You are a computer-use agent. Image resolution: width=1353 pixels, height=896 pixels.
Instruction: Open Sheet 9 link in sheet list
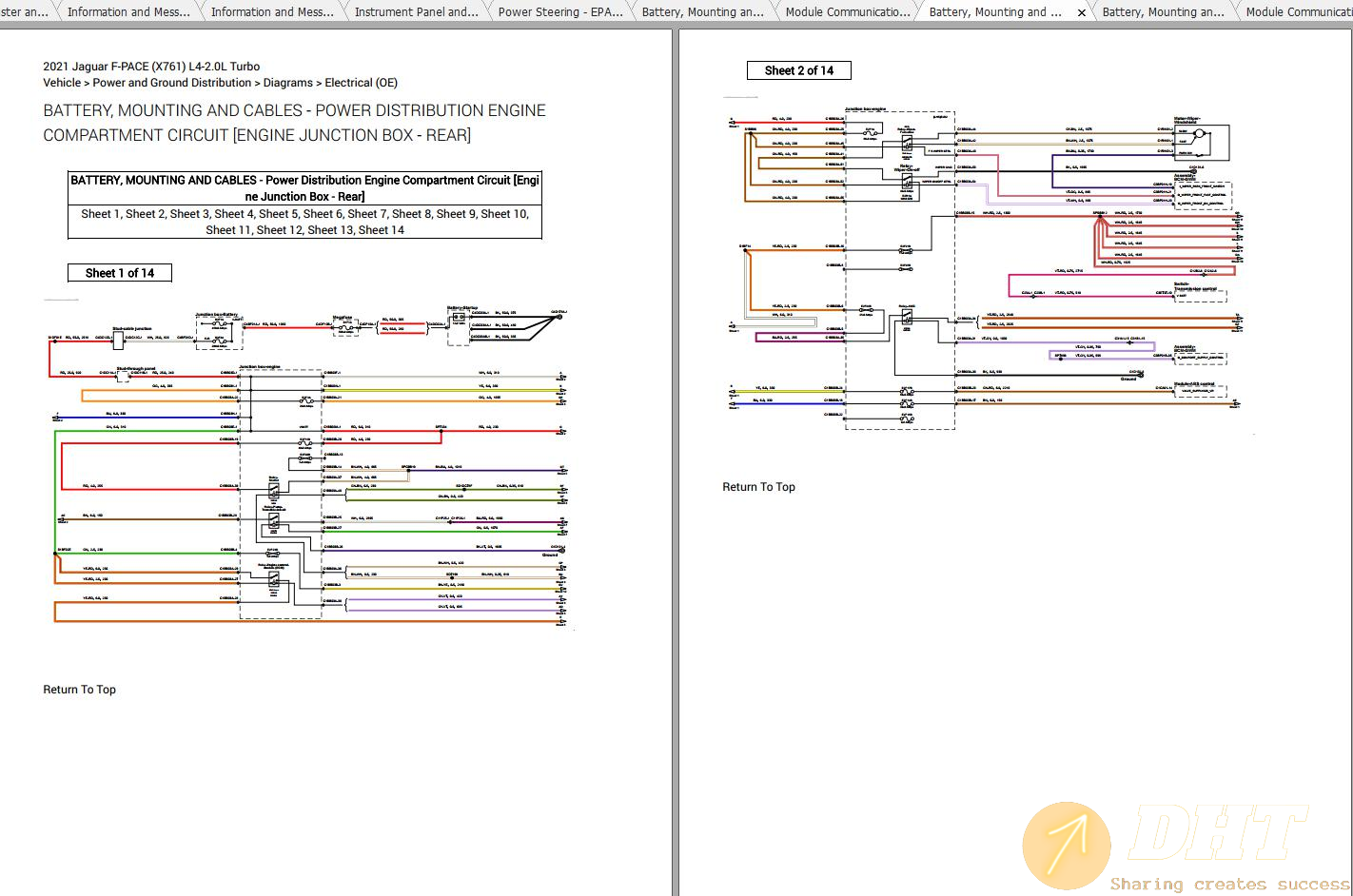click(455, 214)
